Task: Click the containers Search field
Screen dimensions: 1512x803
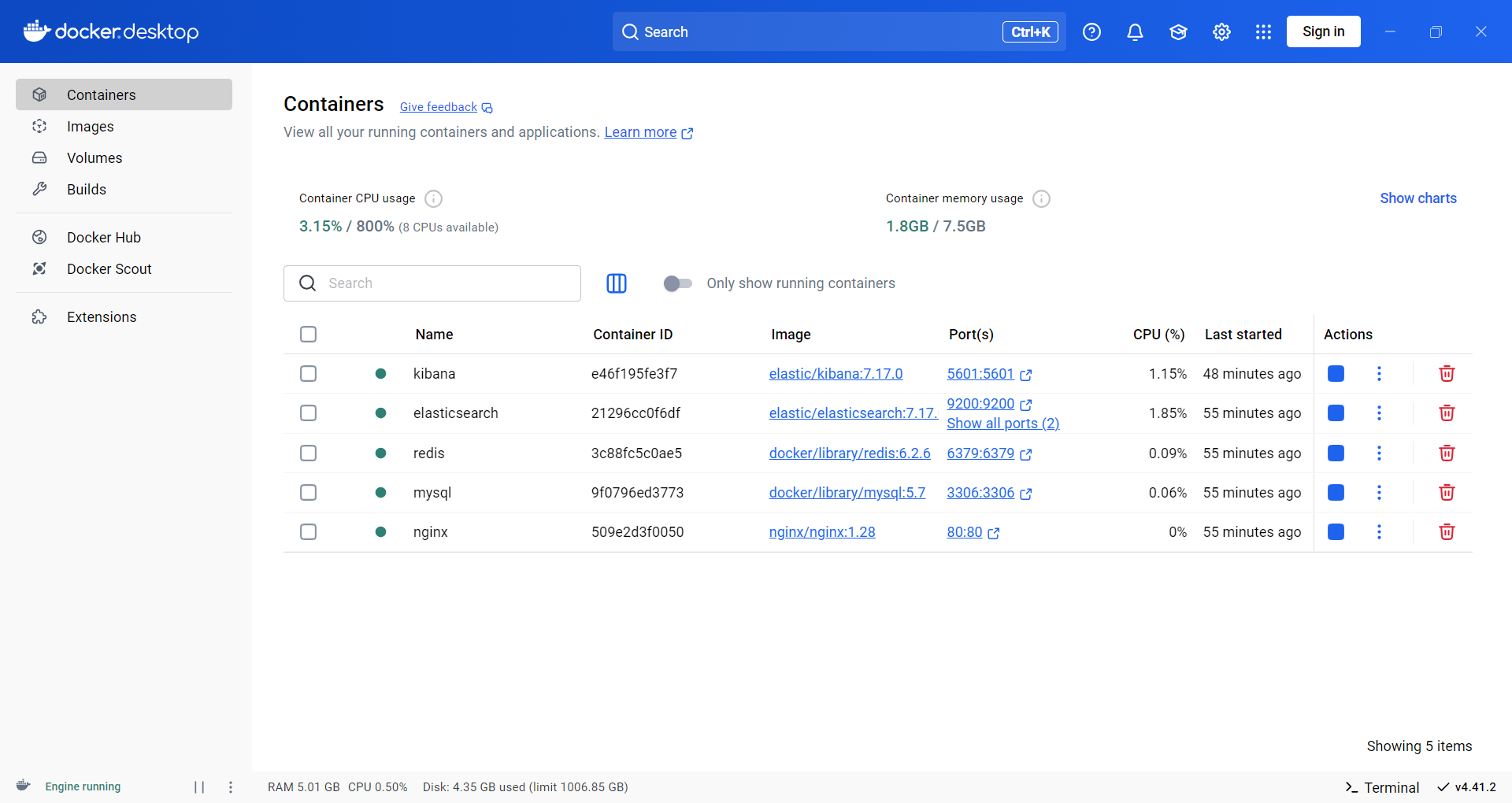Action: click(x=432, y=283)
